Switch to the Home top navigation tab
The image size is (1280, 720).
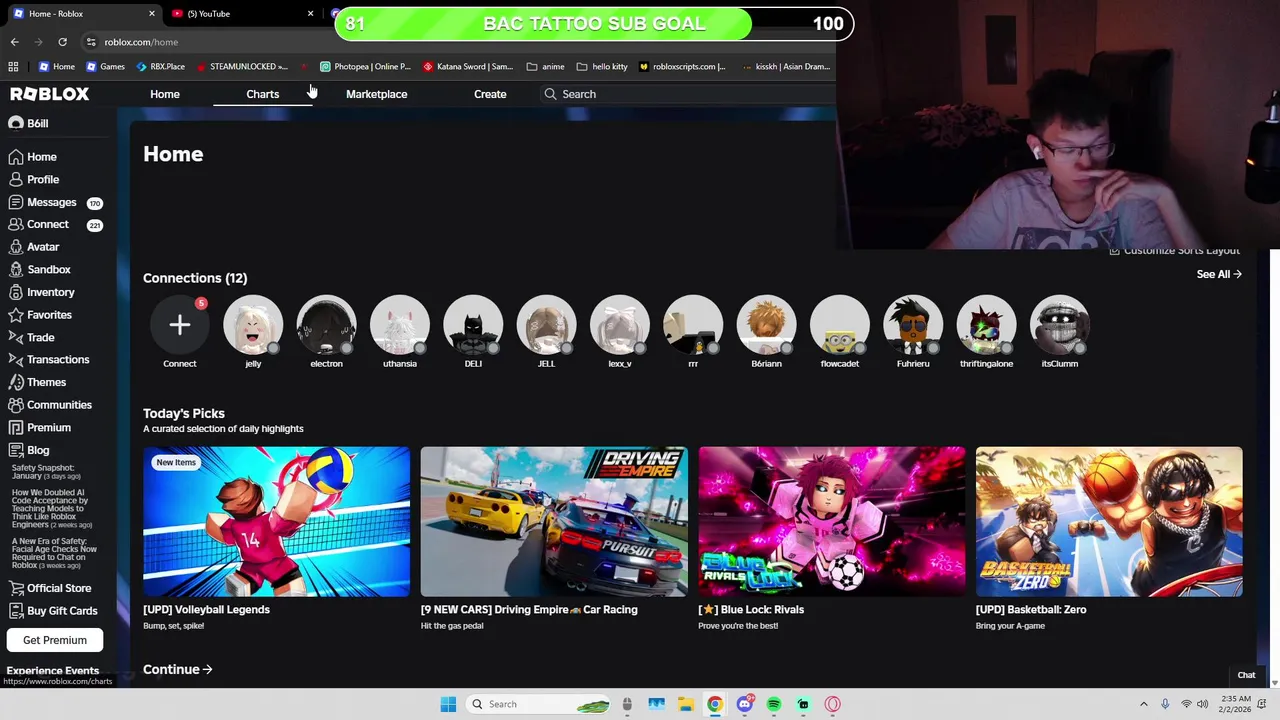[165, 94]
